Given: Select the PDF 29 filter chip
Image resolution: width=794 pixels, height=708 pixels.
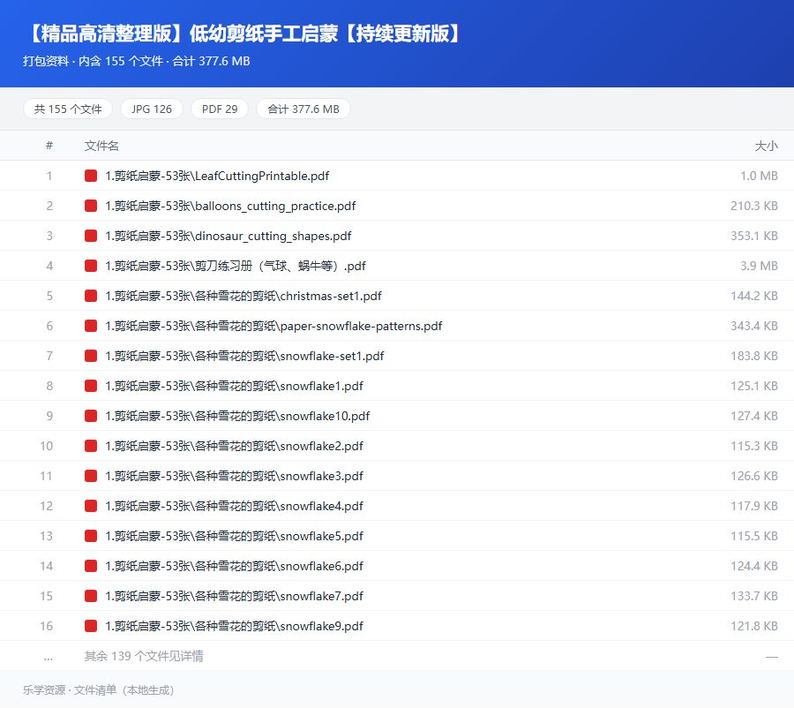Looking at the screenshot, I should [219, 109].
